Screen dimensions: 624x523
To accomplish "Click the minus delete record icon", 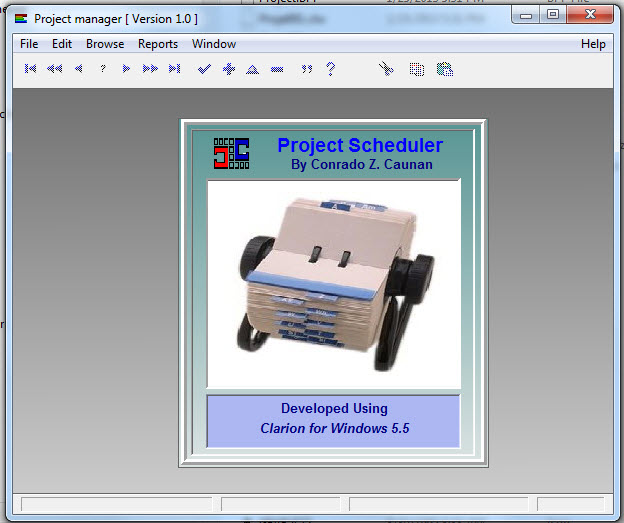I will 276,69.
